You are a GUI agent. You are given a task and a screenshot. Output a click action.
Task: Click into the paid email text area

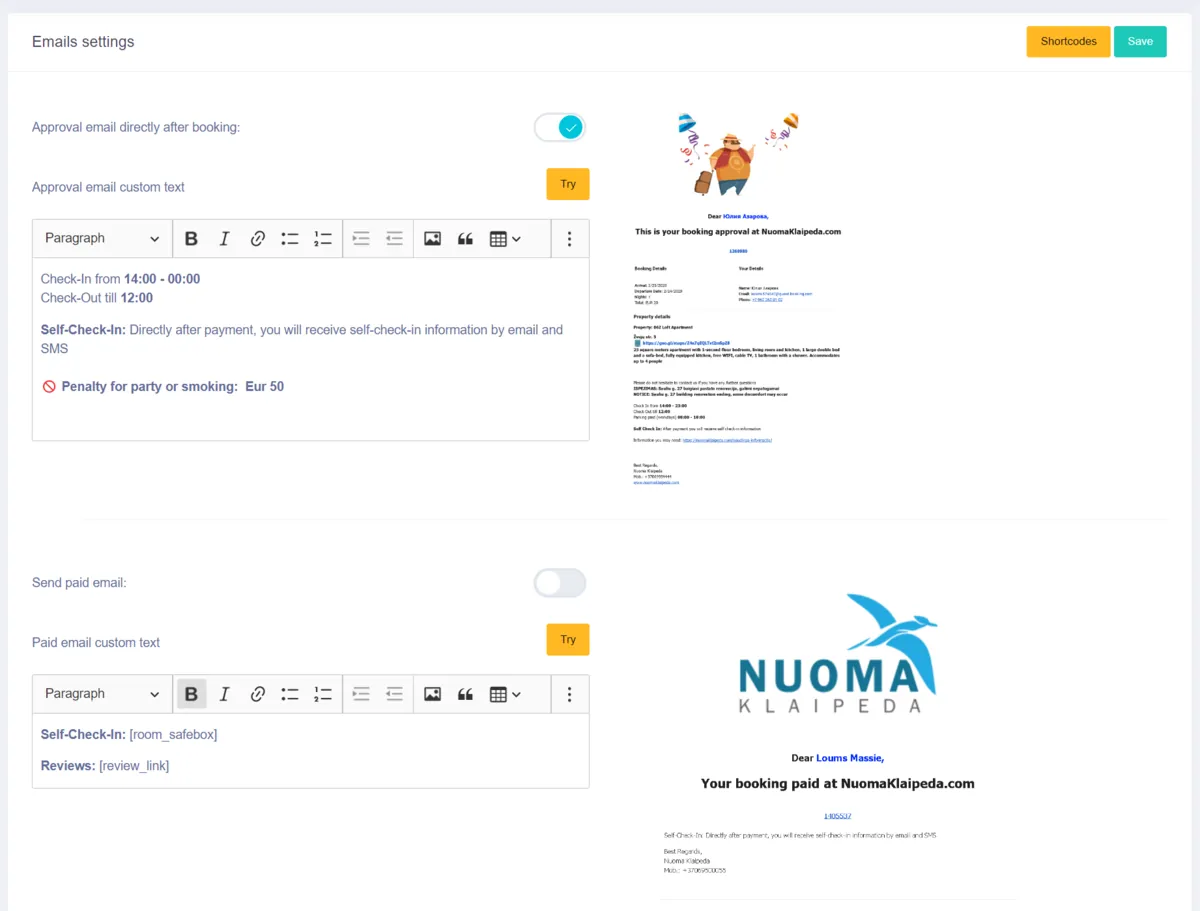[x=311, y=750]
